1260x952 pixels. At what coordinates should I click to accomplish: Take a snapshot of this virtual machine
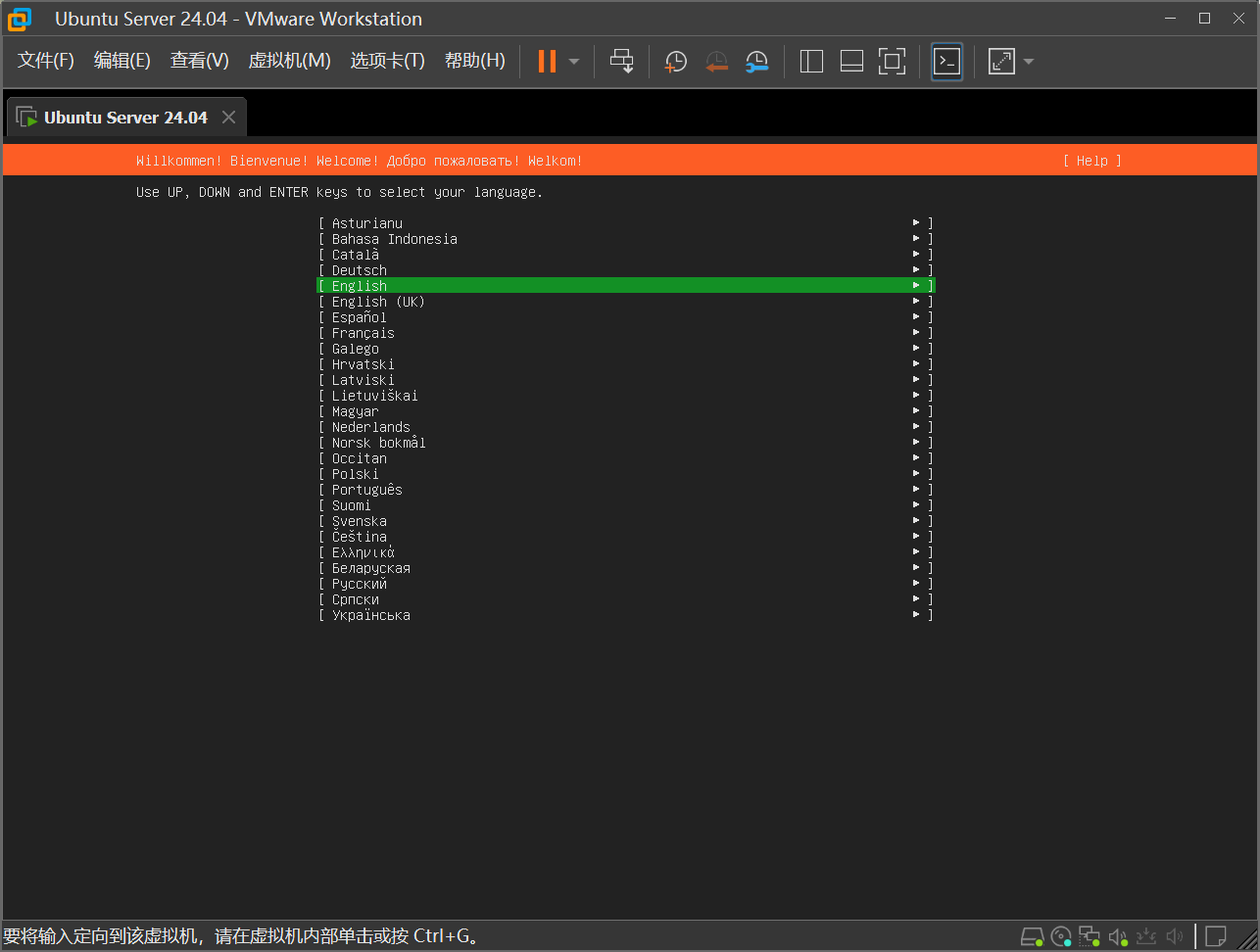[x=676, y=61]
